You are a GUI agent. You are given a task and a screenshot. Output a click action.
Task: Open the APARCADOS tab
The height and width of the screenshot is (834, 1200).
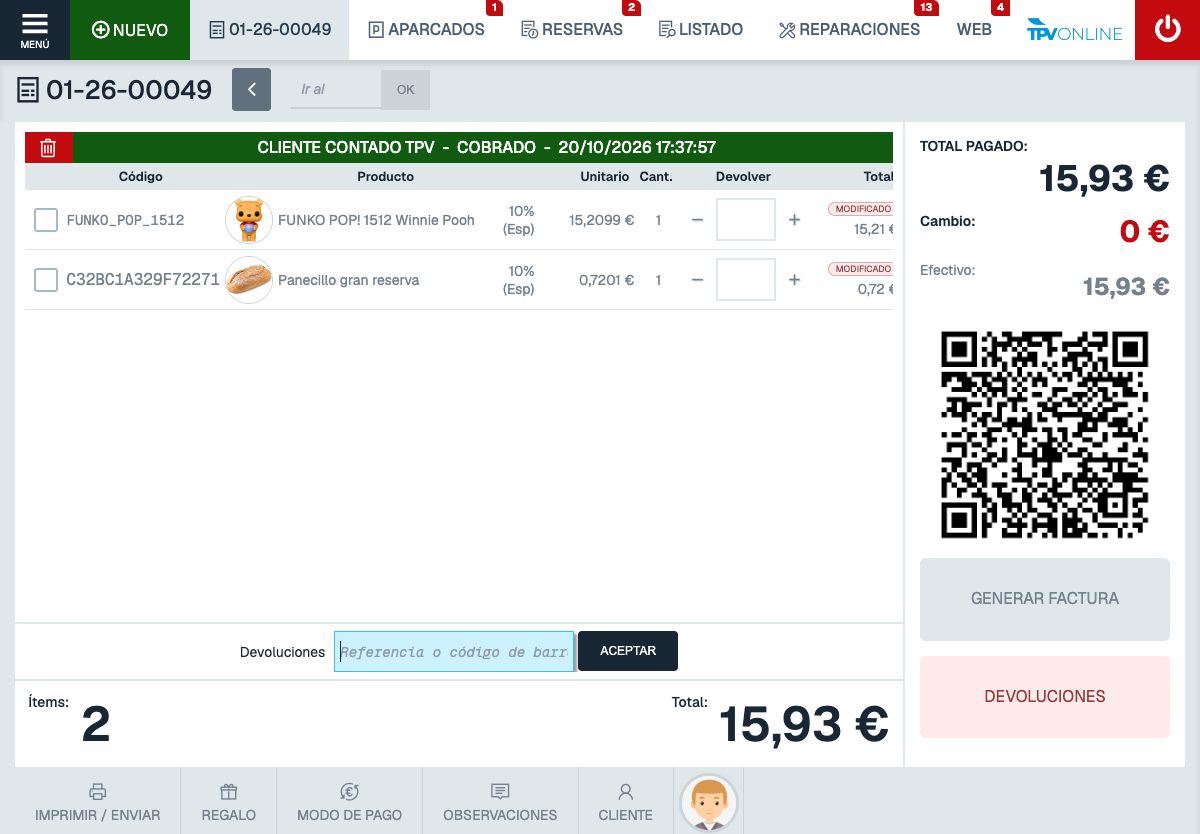[427, 30]
